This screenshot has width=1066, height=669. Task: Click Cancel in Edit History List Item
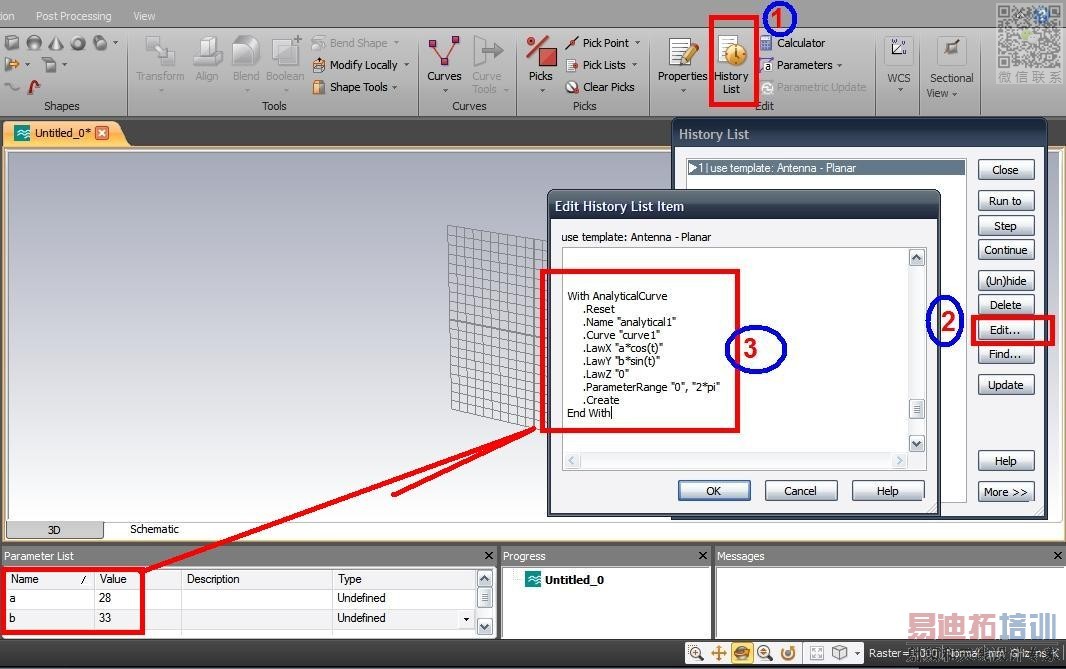tap(801, 491)
